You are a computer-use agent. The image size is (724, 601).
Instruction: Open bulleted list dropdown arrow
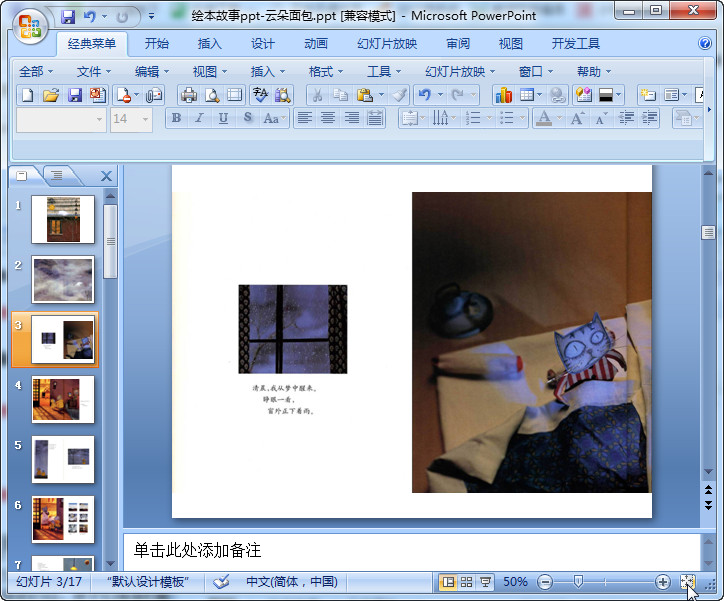coord(522,119)
